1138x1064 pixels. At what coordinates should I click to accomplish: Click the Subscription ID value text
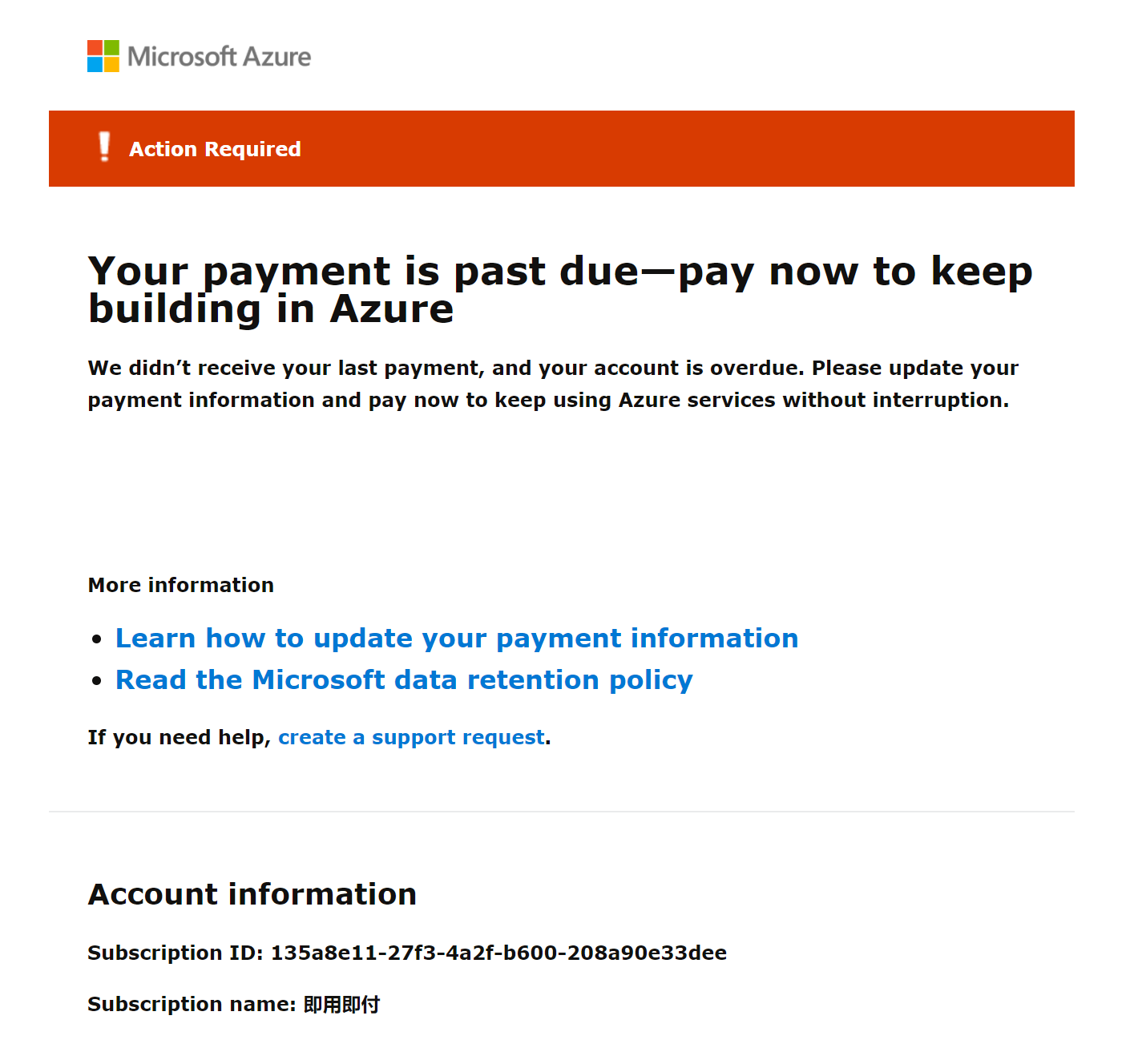tap(498, 953)
